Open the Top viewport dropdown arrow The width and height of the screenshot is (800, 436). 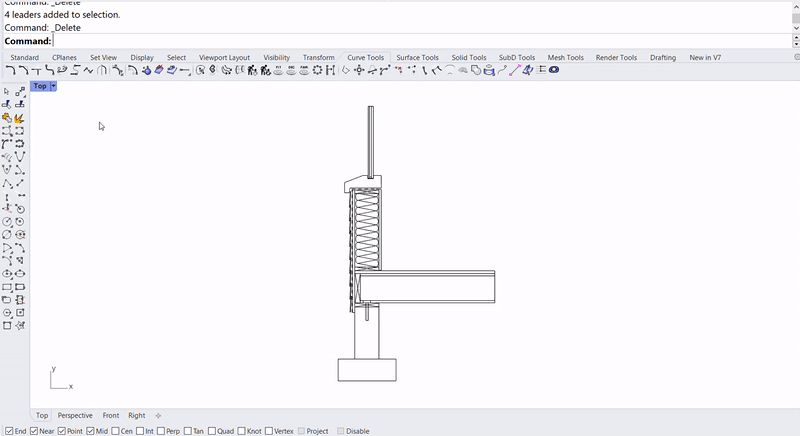[x=53, y=87]
